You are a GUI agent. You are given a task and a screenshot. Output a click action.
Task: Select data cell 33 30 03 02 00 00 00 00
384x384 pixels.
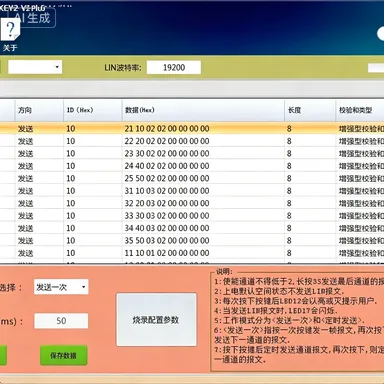click(x=167, y=216)
